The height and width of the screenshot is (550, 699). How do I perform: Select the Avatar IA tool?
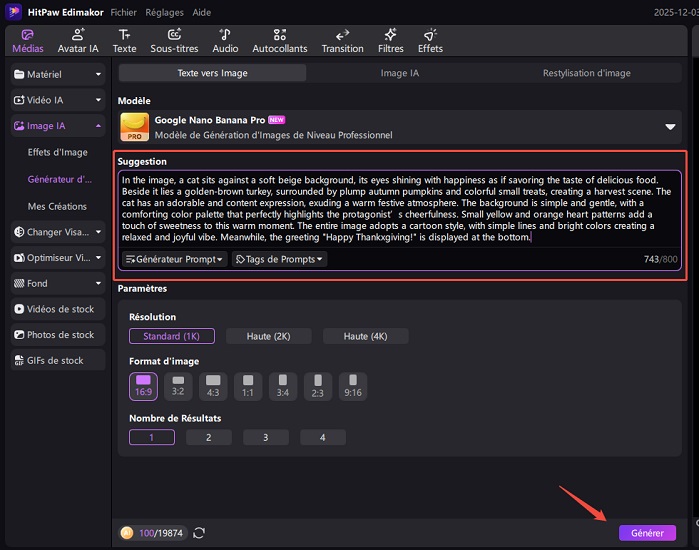pyautogui.click(x=78, y=40)
